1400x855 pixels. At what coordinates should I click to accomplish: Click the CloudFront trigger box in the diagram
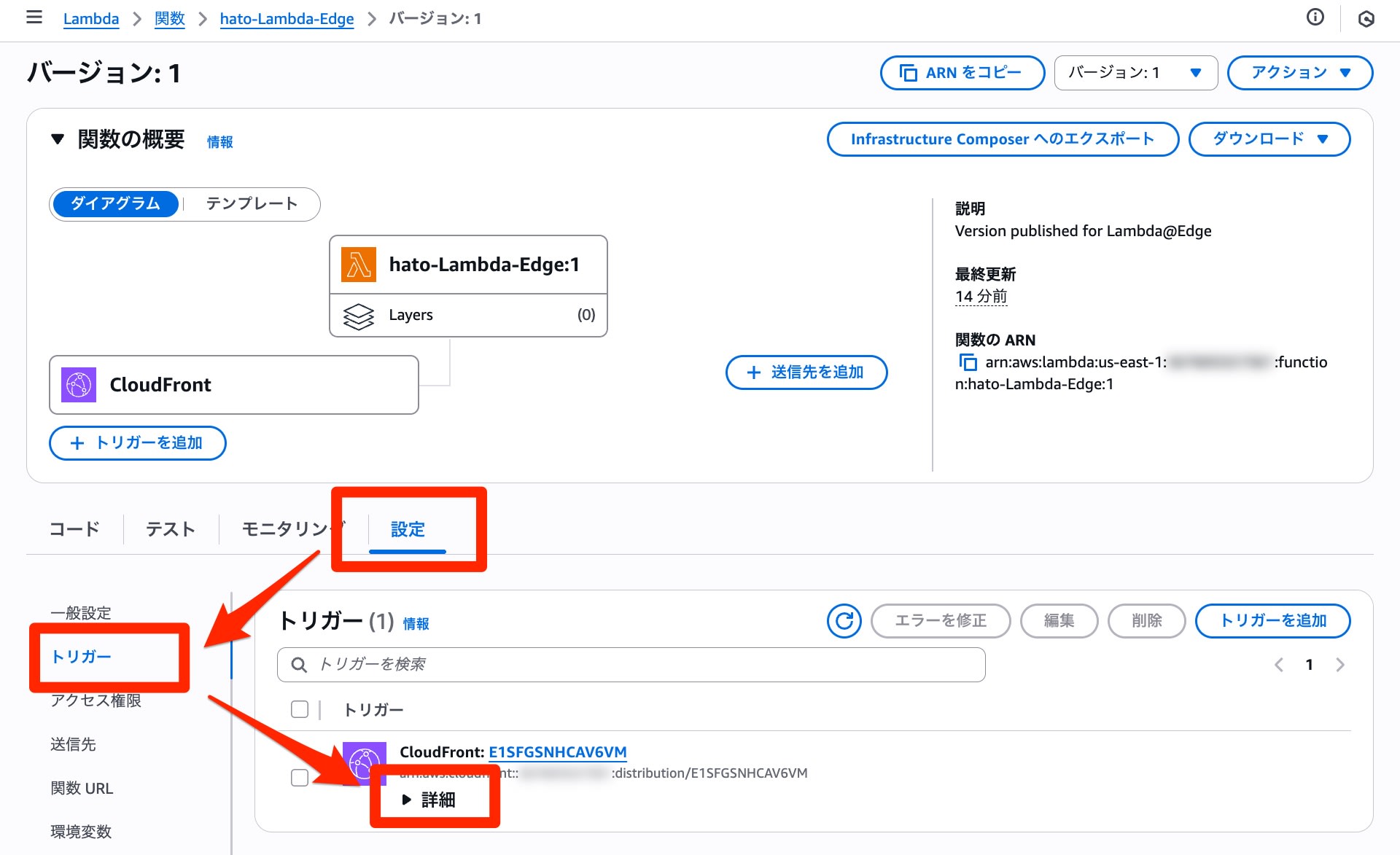click(234, 385)
